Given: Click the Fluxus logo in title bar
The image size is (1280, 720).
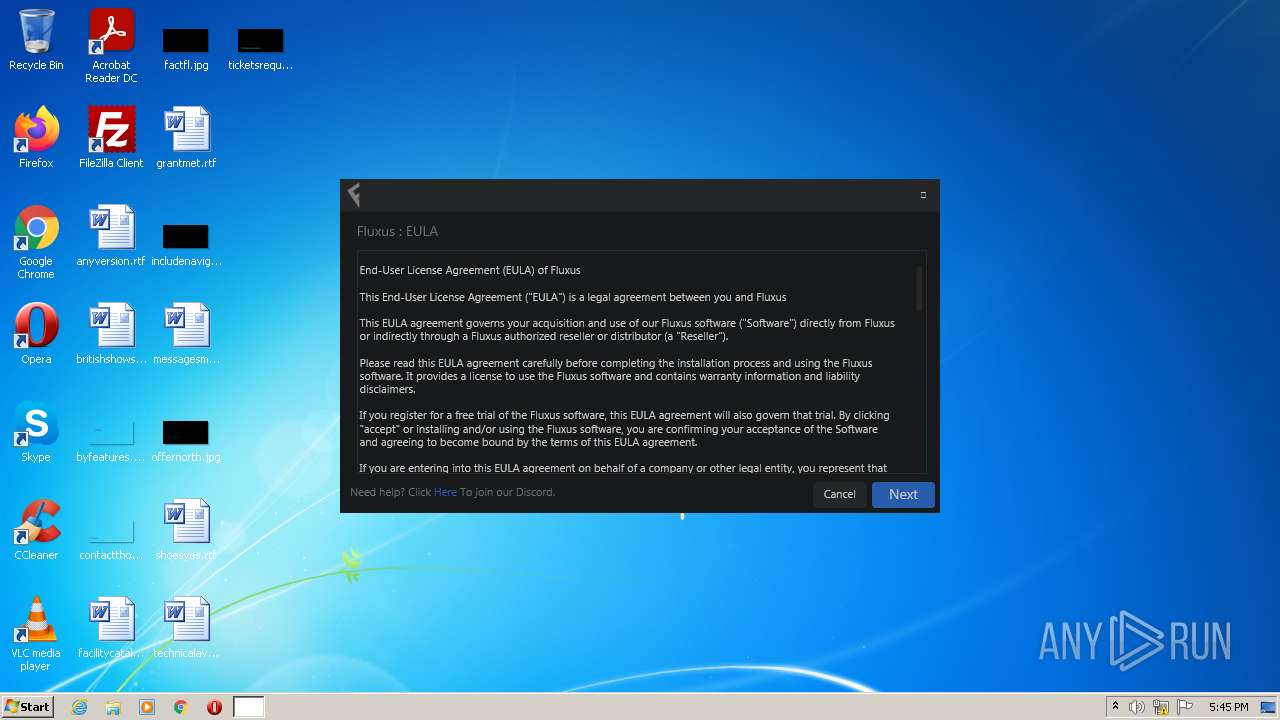Looking at the screenshot, I should [353, 194].
